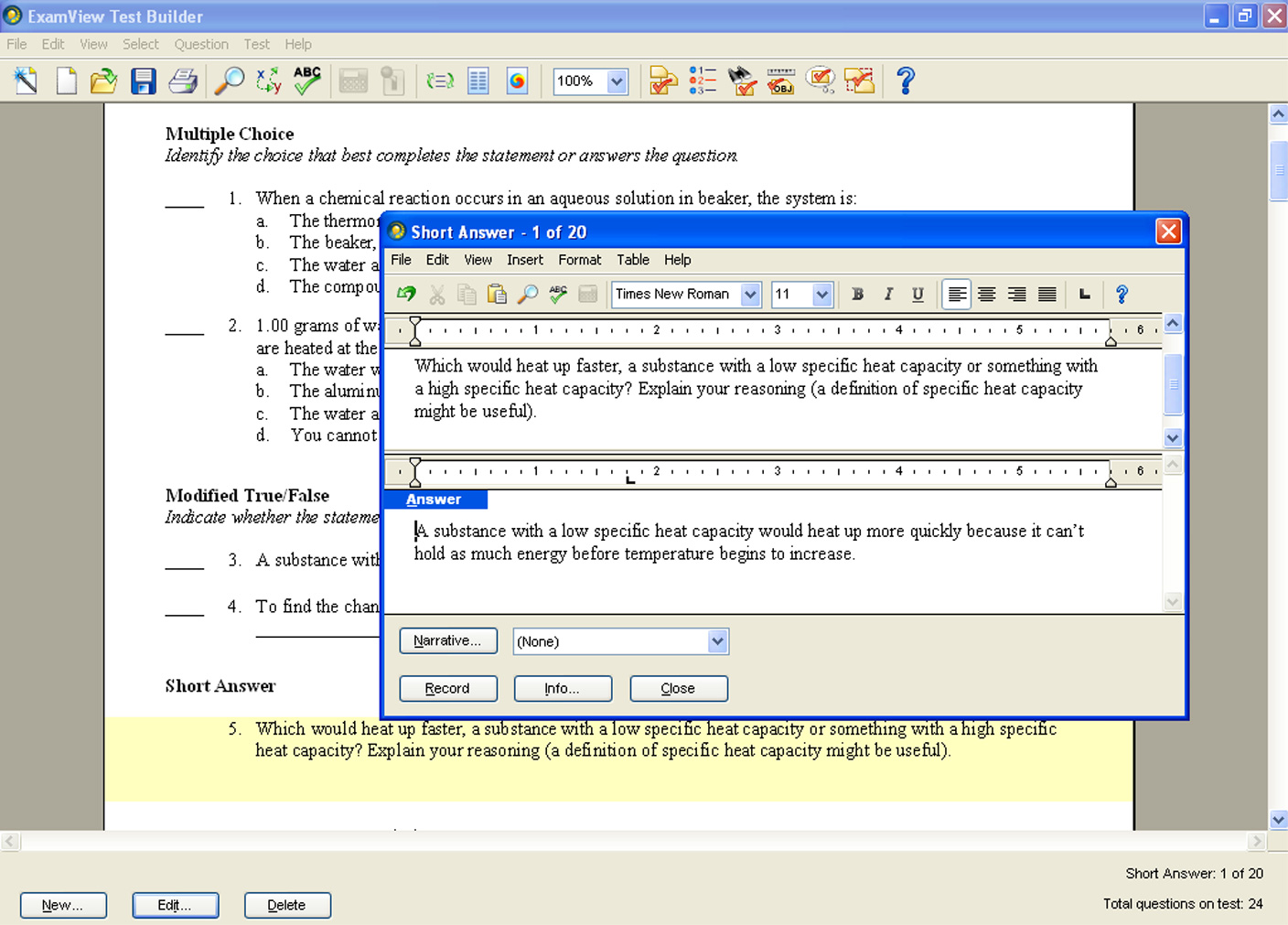The image size is (1288, 925).
Task: Open an existing test file
Action: pos(104,81)
